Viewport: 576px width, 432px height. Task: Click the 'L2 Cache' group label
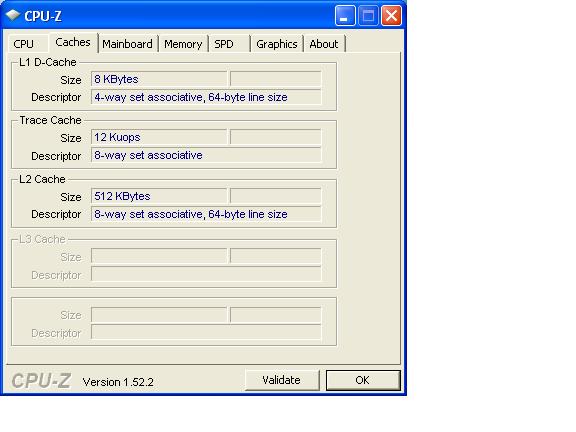42,179
